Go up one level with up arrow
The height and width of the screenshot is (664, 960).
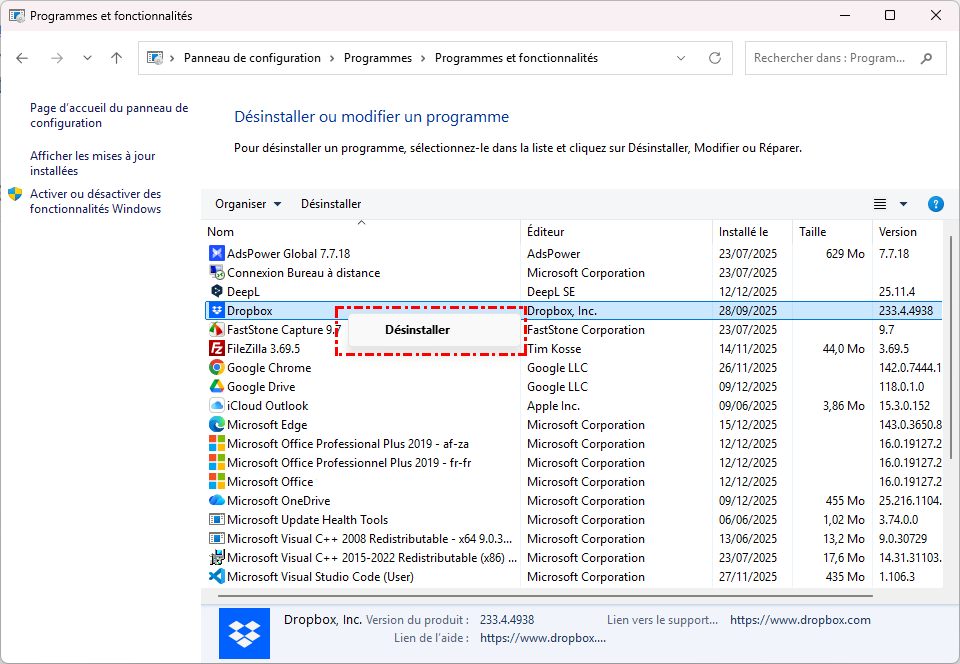pos(116,58)
